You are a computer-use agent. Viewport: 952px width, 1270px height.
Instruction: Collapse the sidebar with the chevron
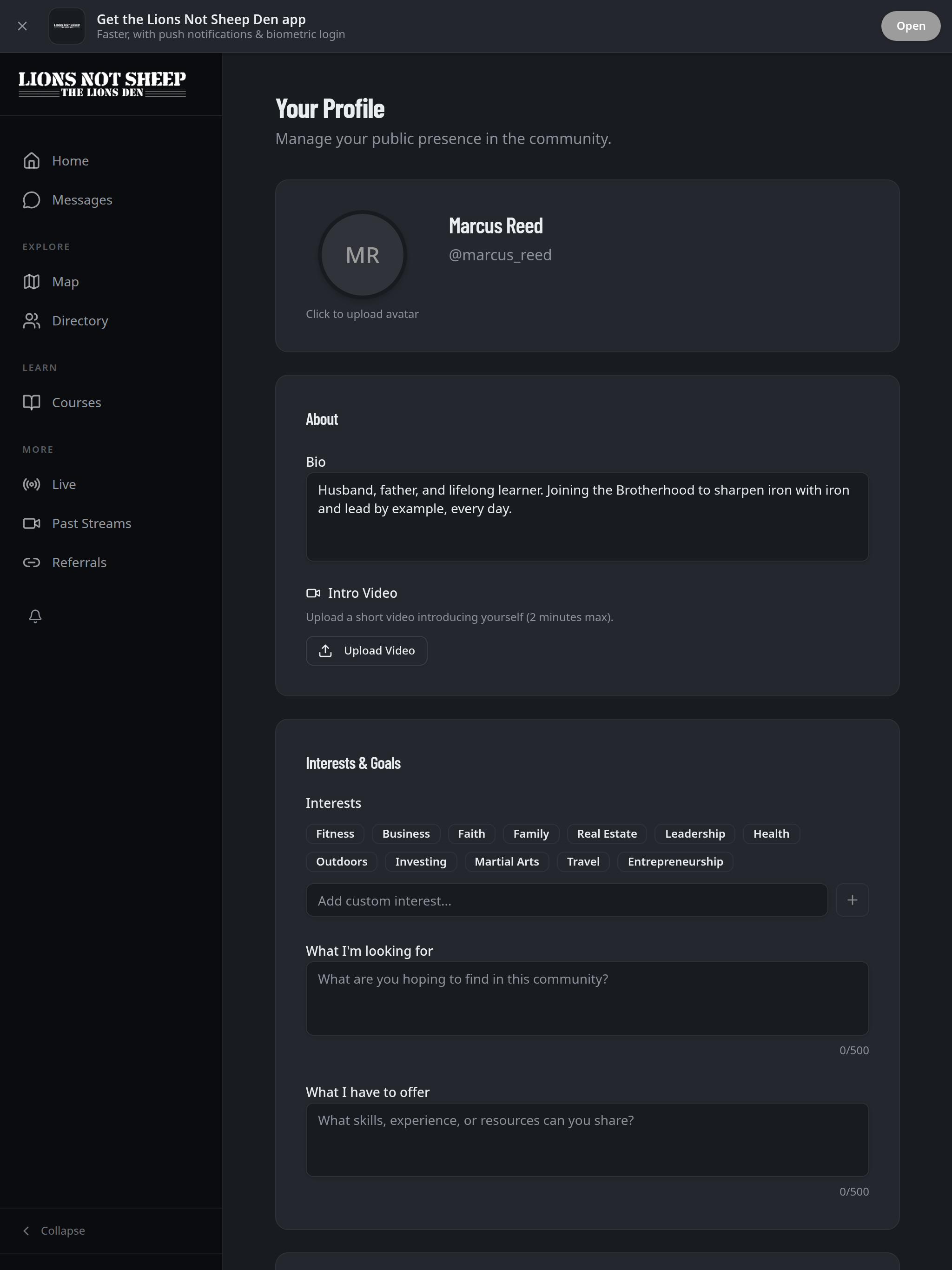(x=26, y=1230)
